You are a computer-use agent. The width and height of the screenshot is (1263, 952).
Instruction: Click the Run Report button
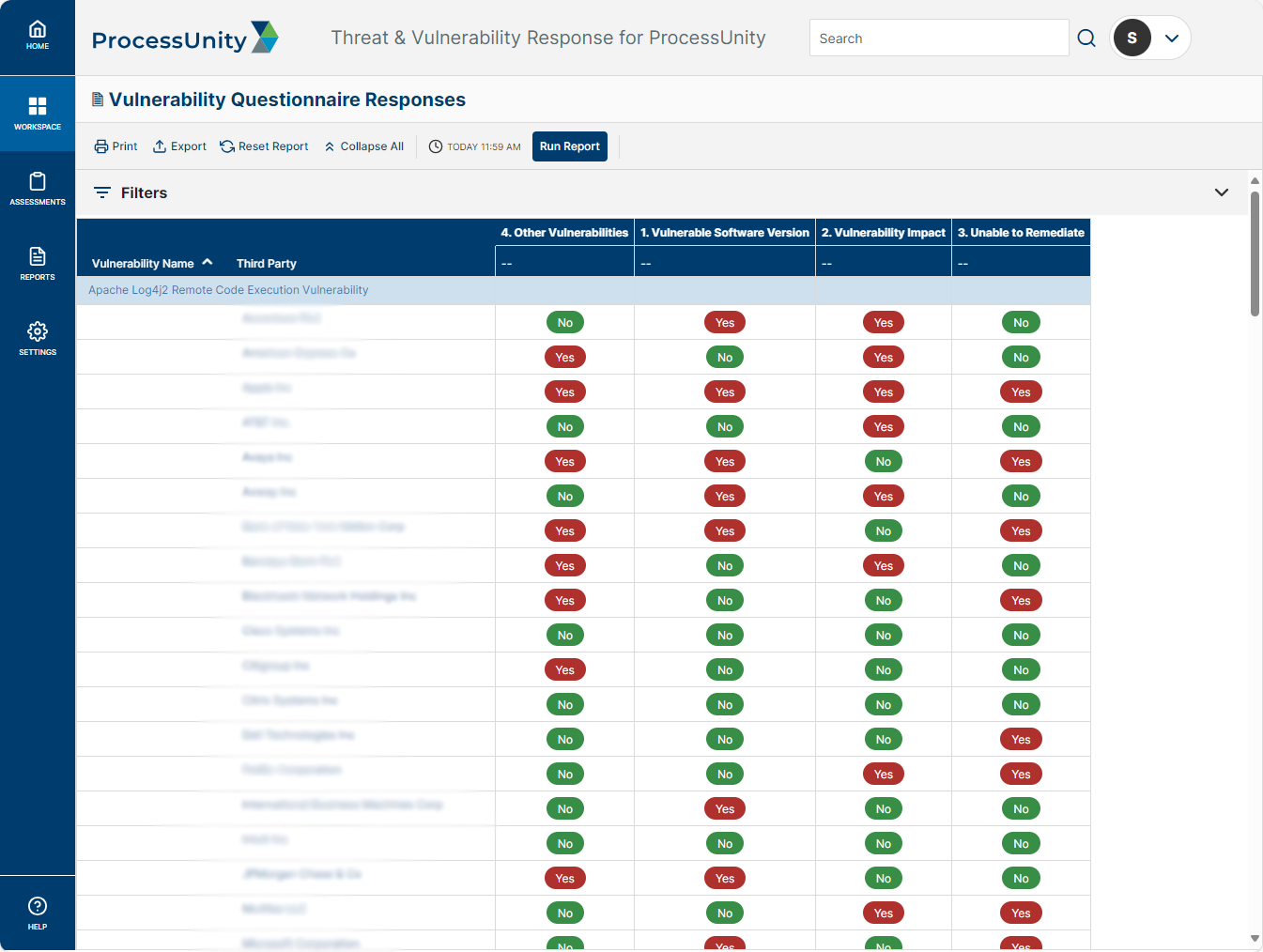570,146
